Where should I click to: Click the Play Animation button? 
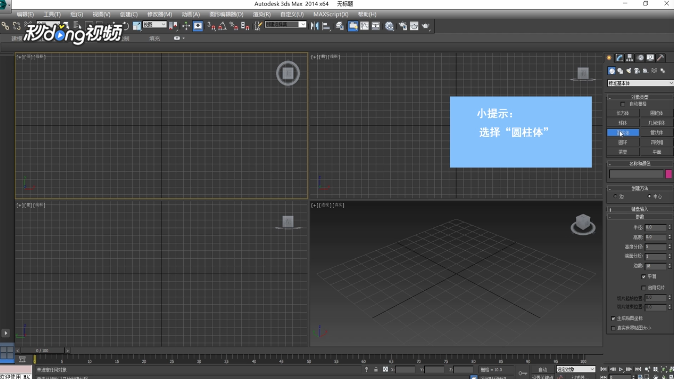(621, 369)
